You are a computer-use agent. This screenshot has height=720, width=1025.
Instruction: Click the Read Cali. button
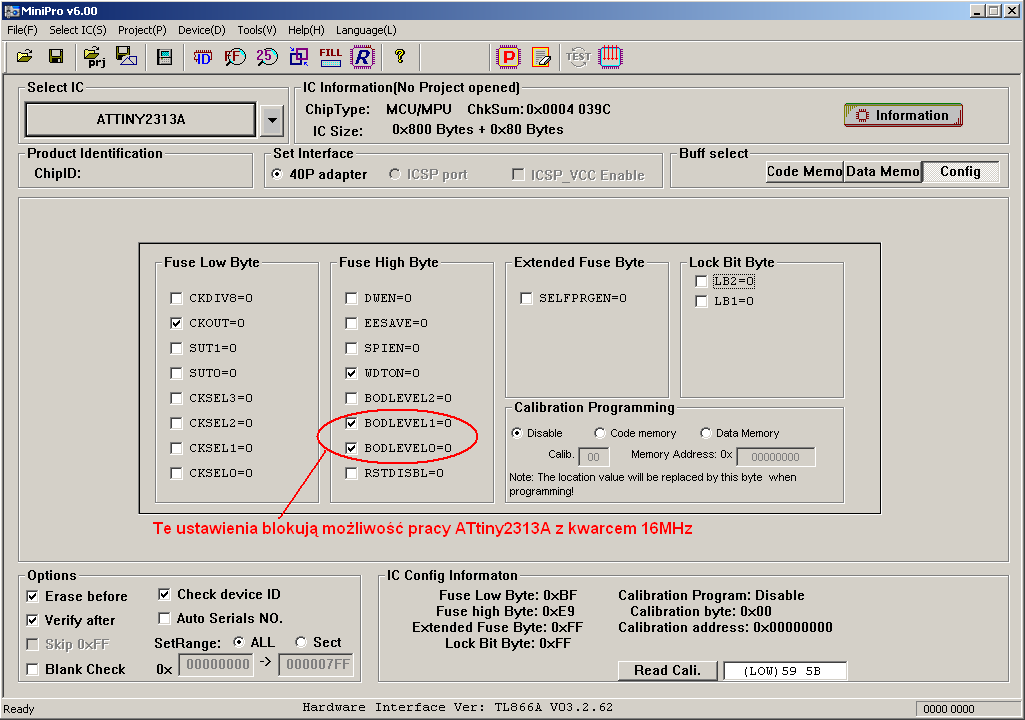coord(667,670)
